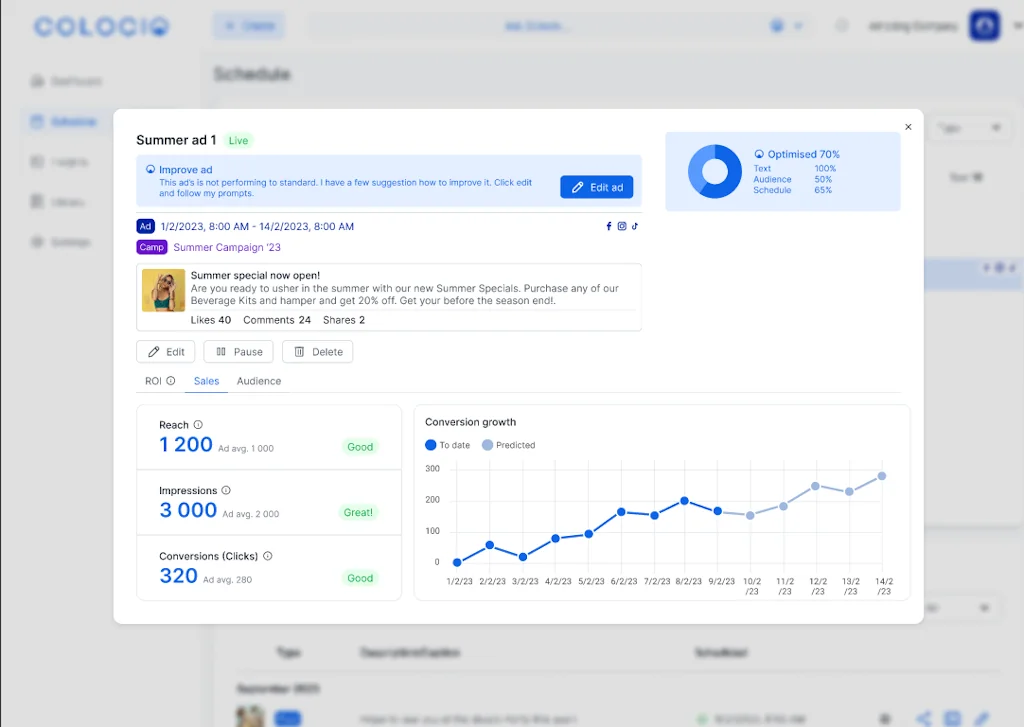
Task: Click the Edit button with pencil icon
Action: [166, 352]
